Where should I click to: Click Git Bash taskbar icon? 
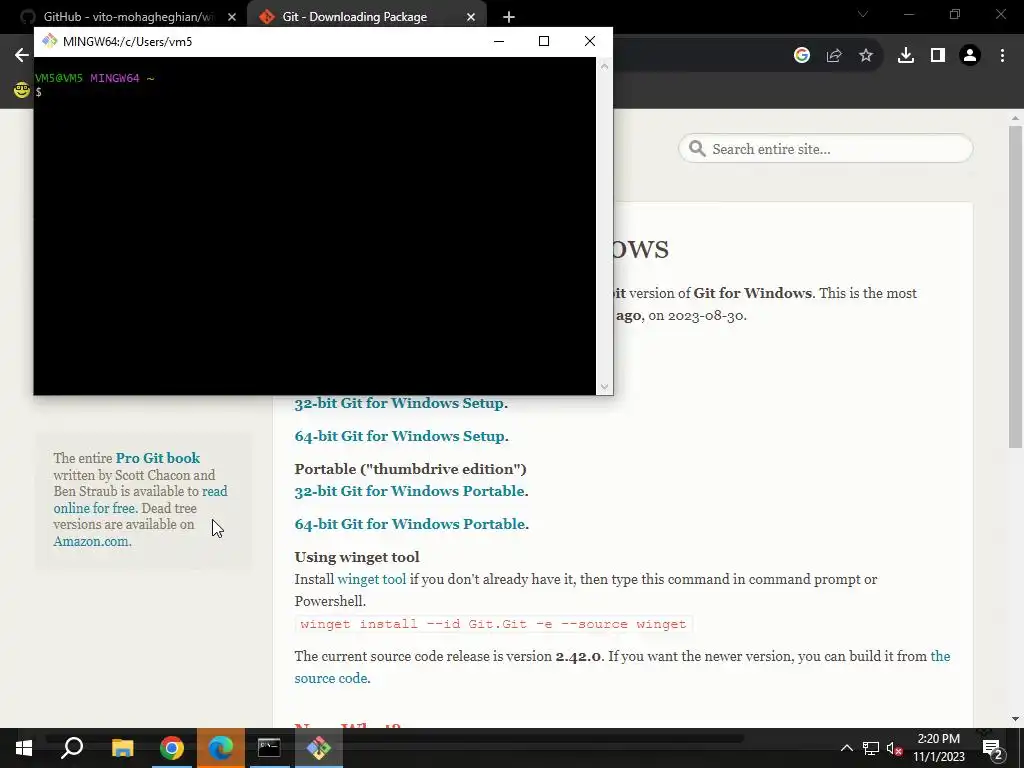tap(319, 748)
